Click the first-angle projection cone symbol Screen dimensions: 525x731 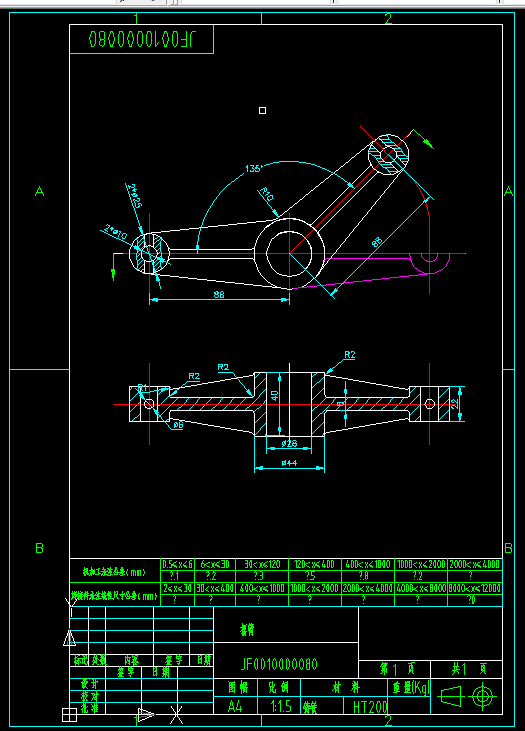tap(450, 697)
